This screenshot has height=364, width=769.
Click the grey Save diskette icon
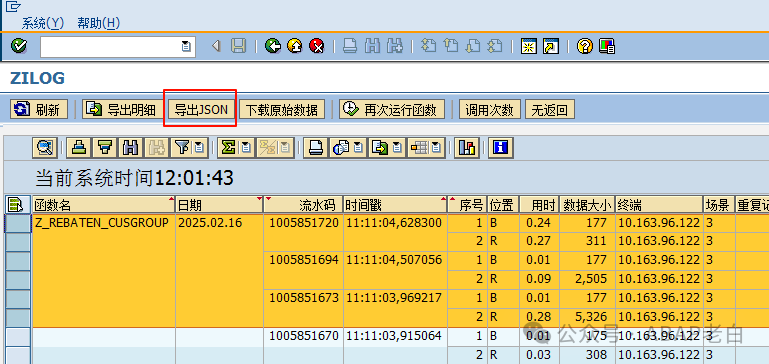tap(238, 46)
